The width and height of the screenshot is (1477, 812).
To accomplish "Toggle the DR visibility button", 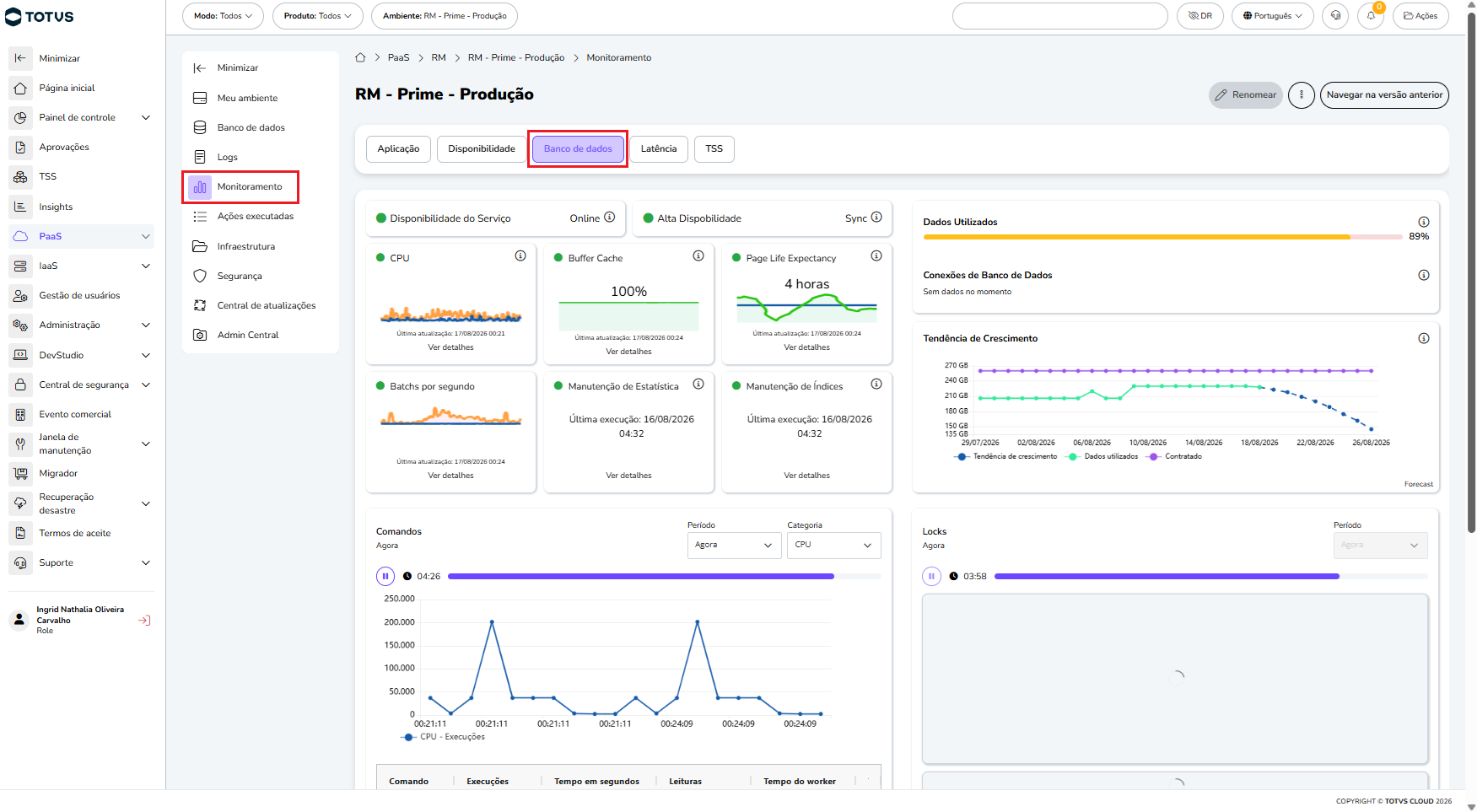I will point(1200,16).
